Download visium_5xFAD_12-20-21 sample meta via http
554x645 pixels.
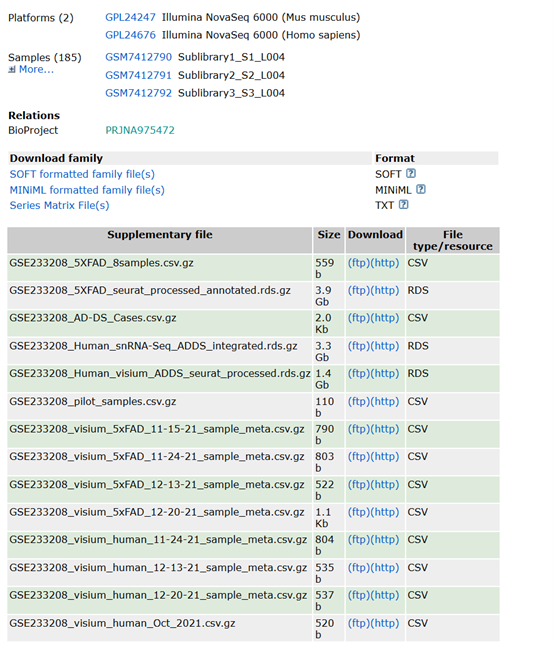point(385,512)
